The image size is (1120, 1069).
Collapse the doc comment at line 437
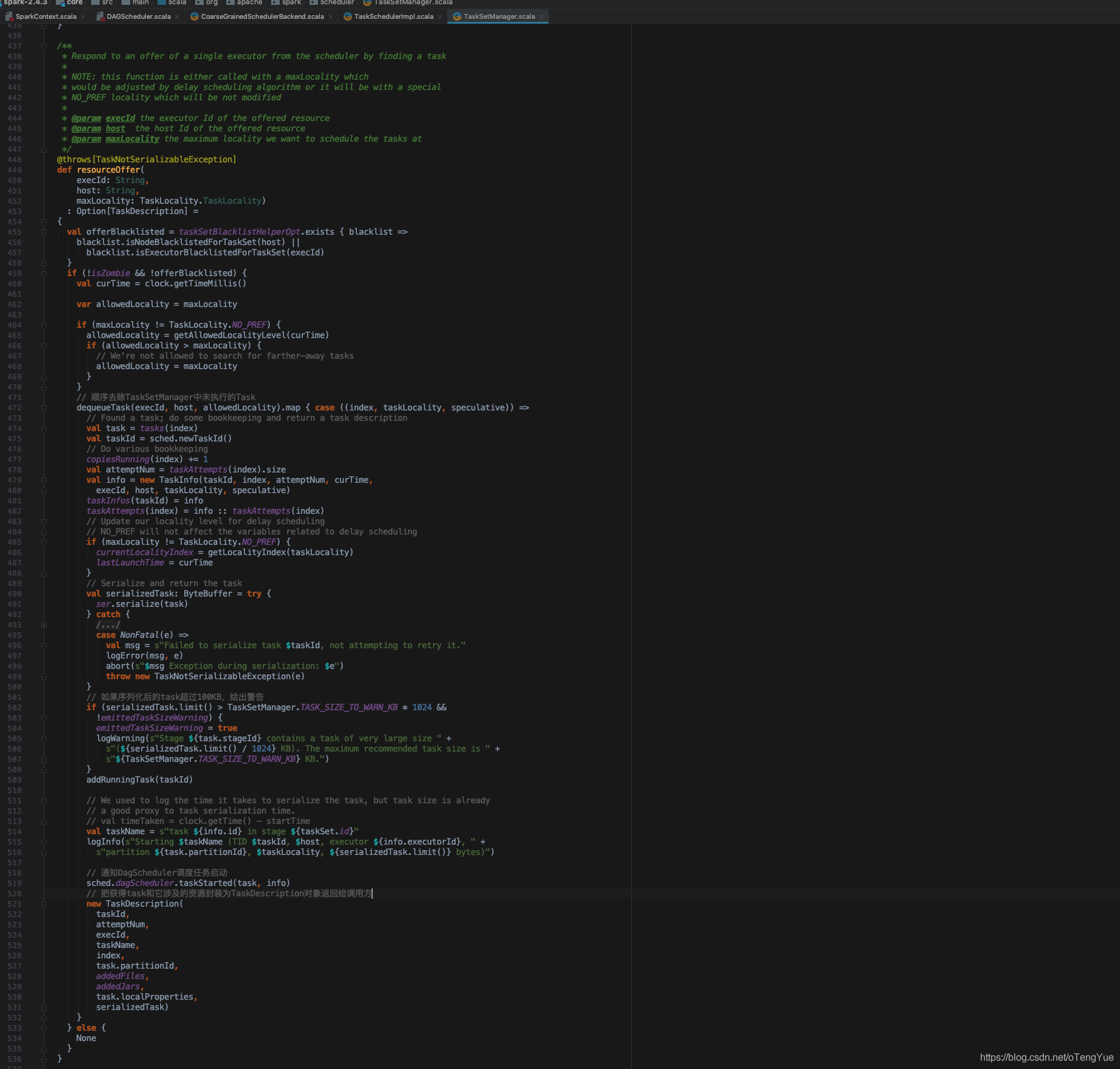pyautogui.click(x=44, y=46)
